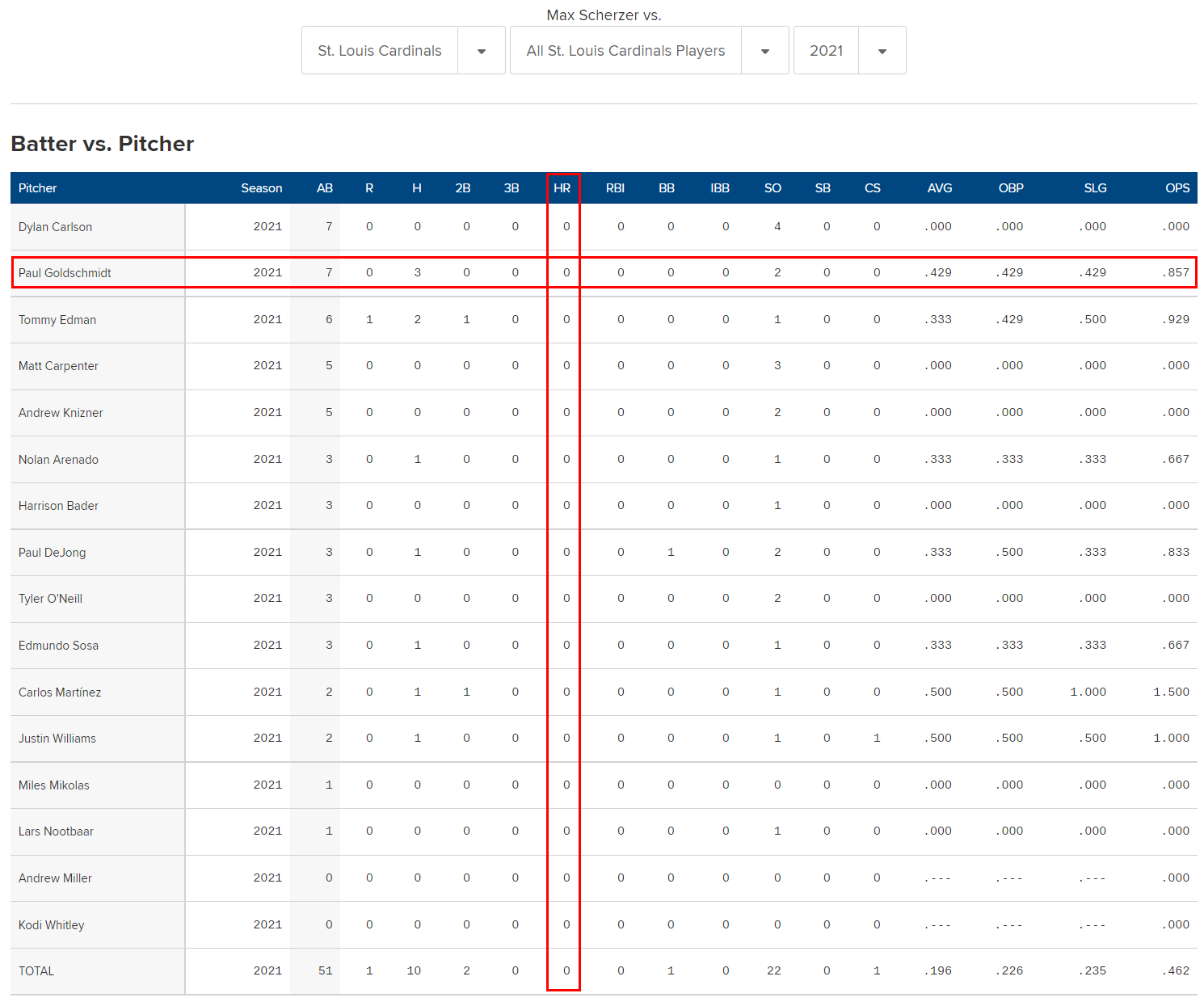Click Dylan Carlson's 4 strikeouts value
The width and height of the screenshot is (1204, 1006).
pos(777,226)
